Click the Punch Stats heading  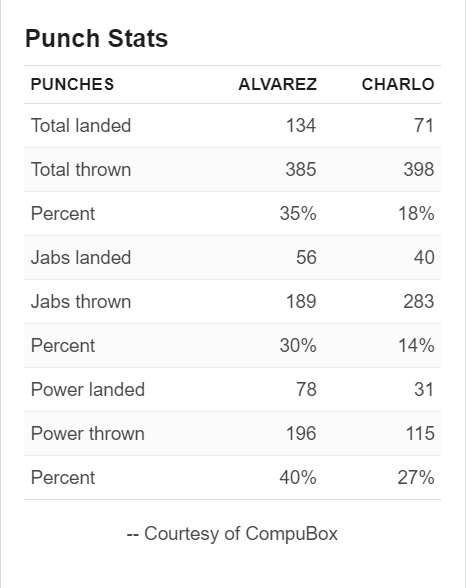tap(96, 39)
